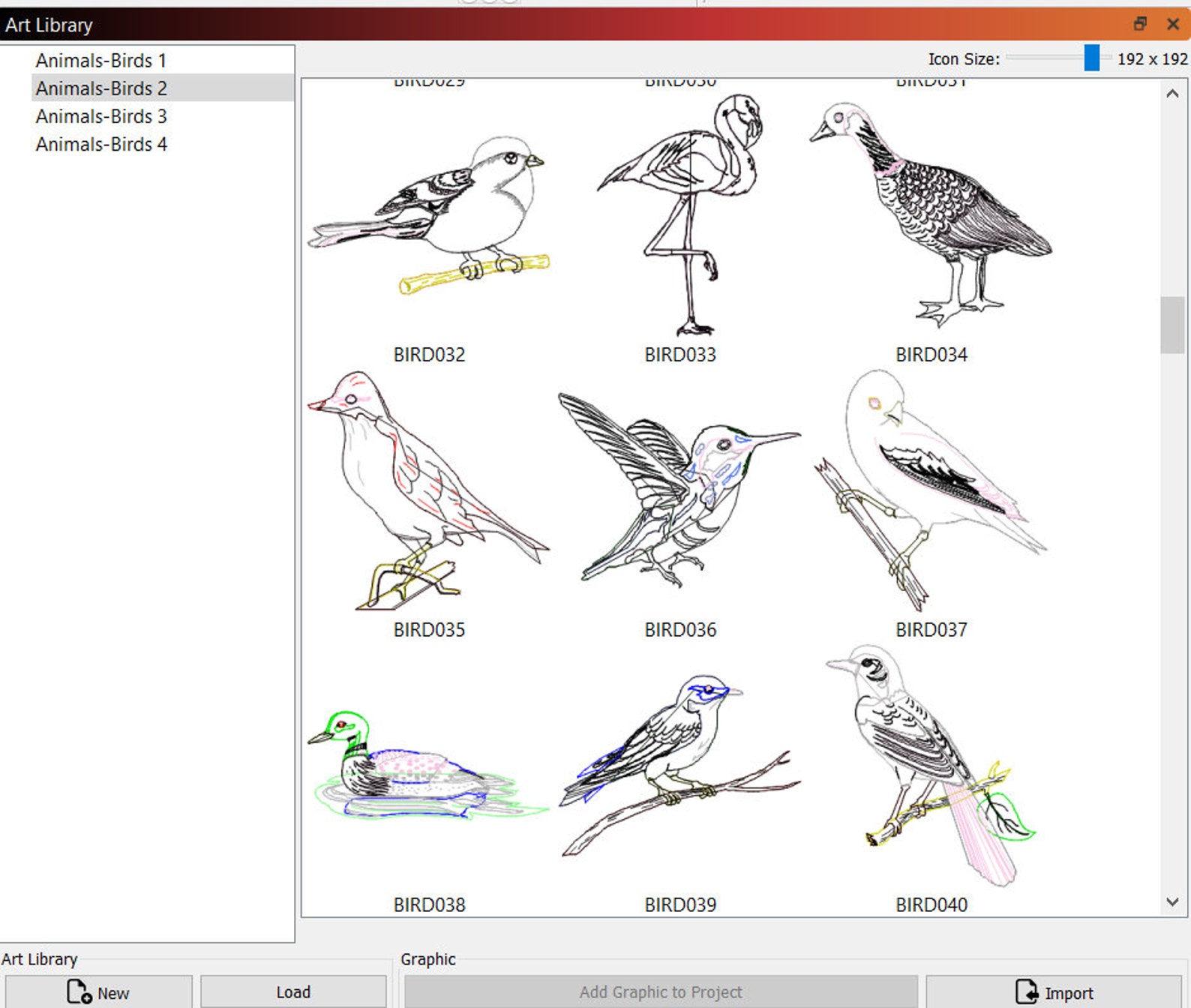Select the BIRD039 bird on branch graphic
Image resolution: width=1191 pixels, height=1008 pixels.
[x=680, y=765]
